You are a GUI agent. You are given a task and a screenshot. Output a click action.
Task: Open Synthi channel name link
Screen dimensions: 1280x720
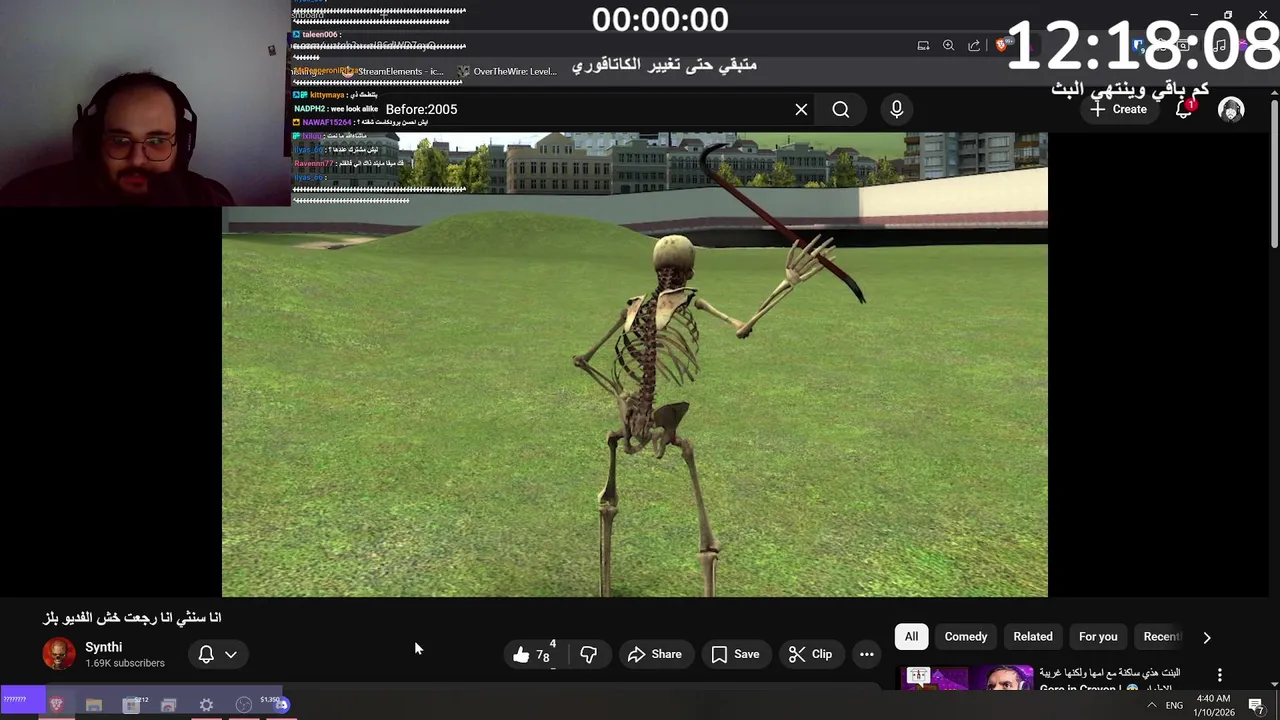[x=104, y=647]
